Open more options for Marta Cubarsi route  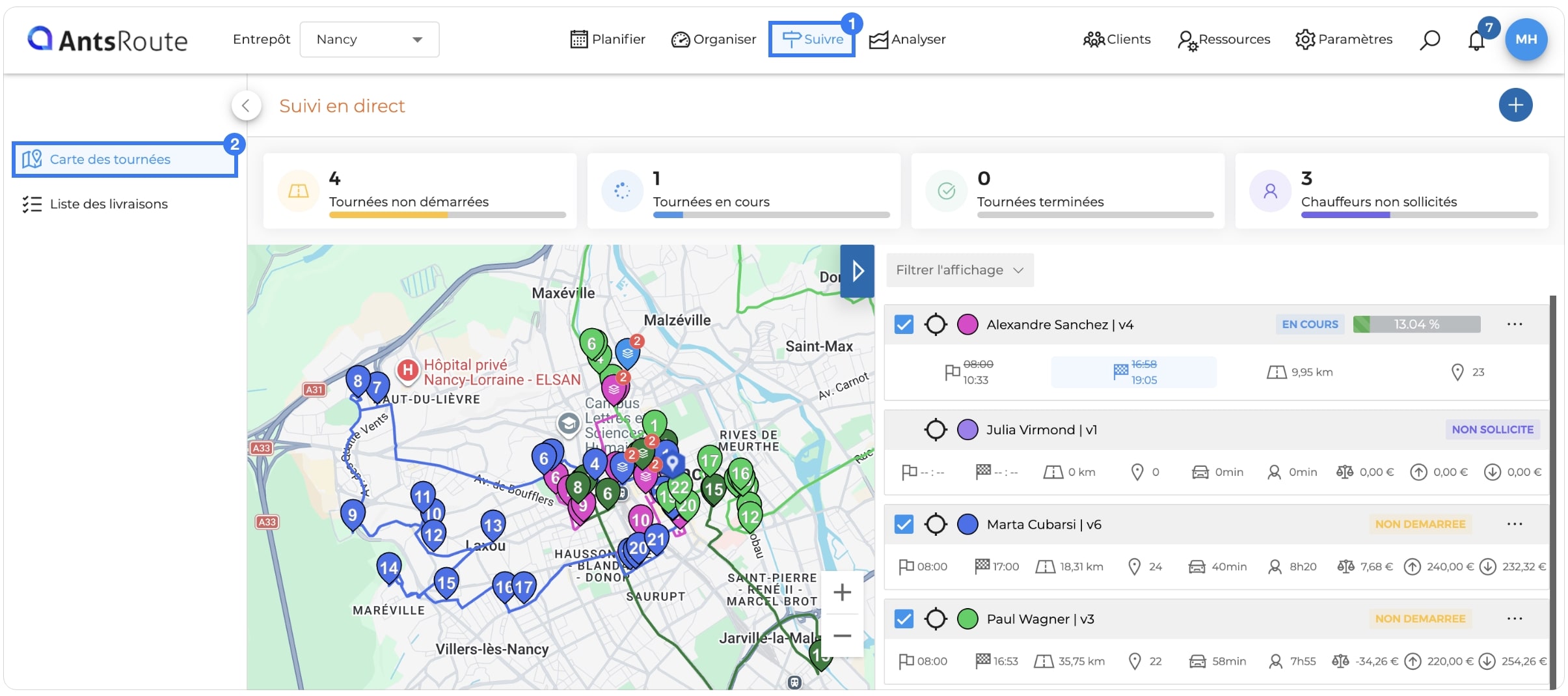coord(1515,524)
